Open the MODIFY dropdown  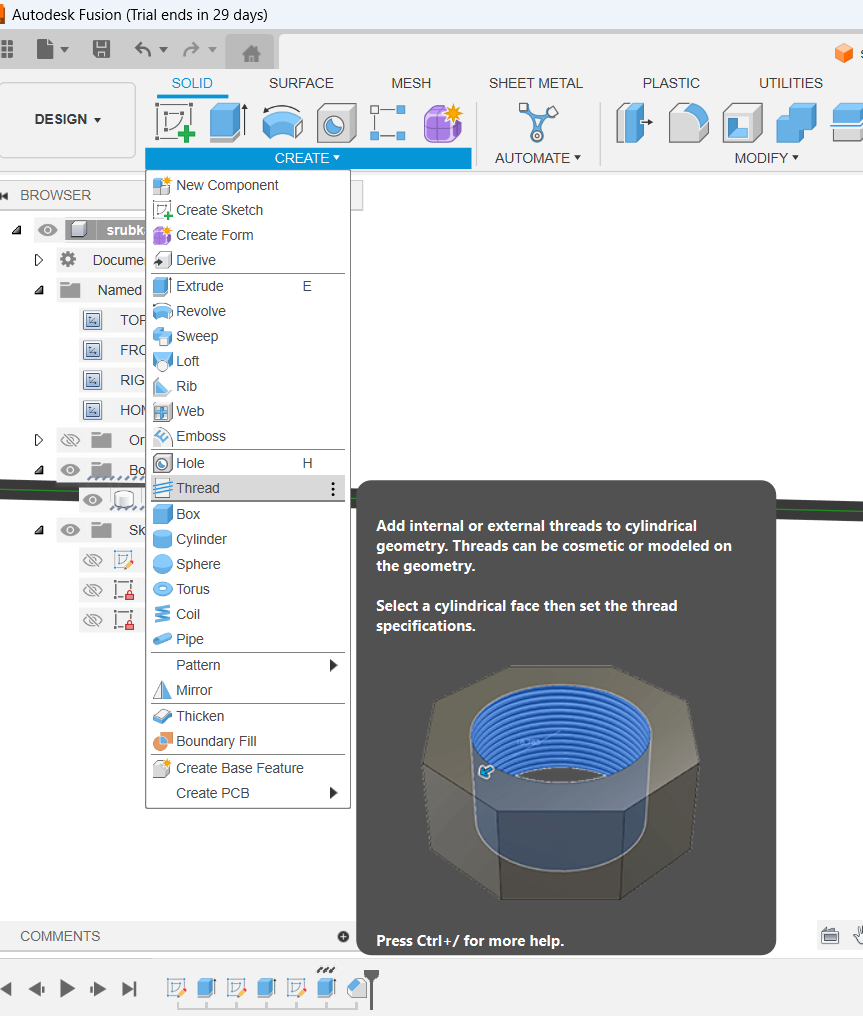[x=766, y=158]
